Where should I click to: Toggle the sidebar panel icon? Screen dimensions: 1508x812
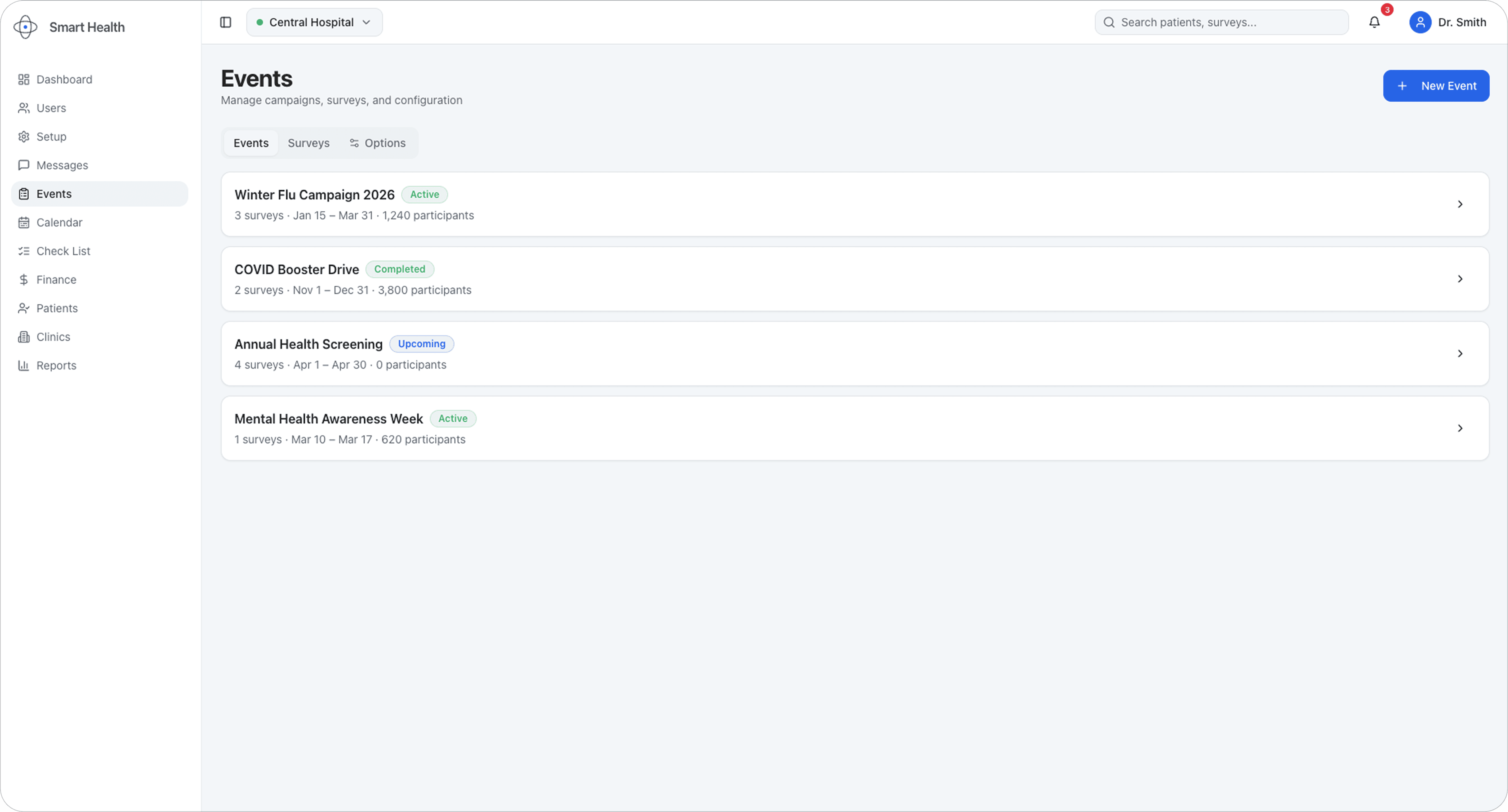tap(225, 22)
